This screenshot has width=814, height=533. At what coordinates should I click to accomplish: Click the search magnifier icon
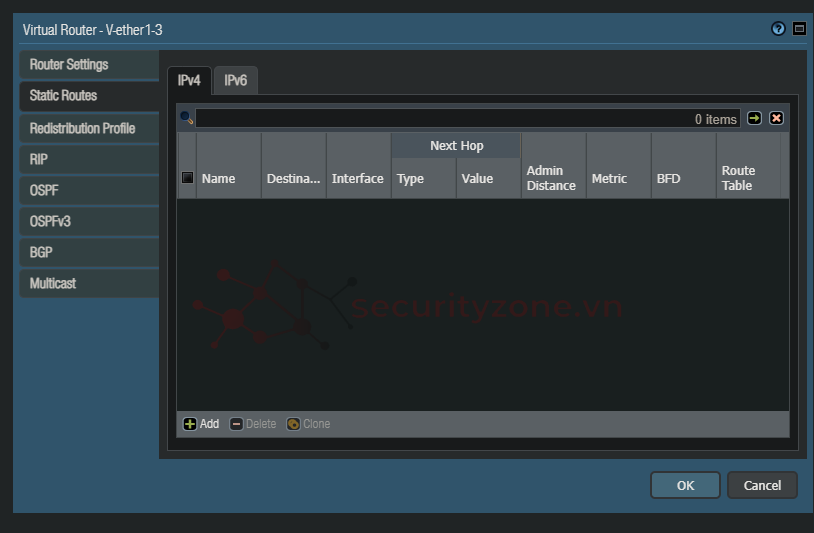point(186,118)
